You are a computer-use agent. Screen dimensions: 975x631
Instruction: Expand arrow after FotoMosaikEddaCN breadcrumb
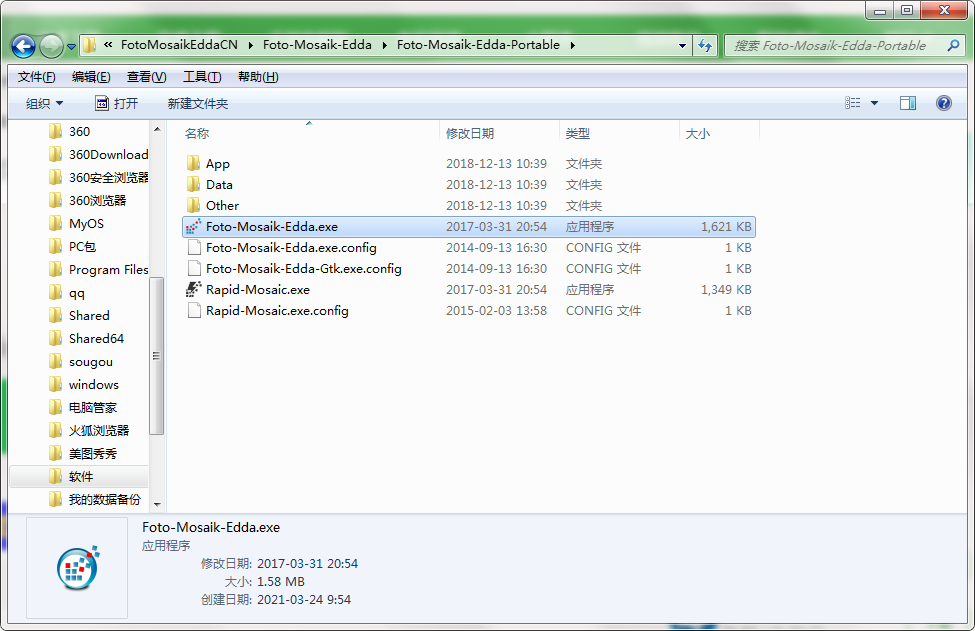point(250,45)
